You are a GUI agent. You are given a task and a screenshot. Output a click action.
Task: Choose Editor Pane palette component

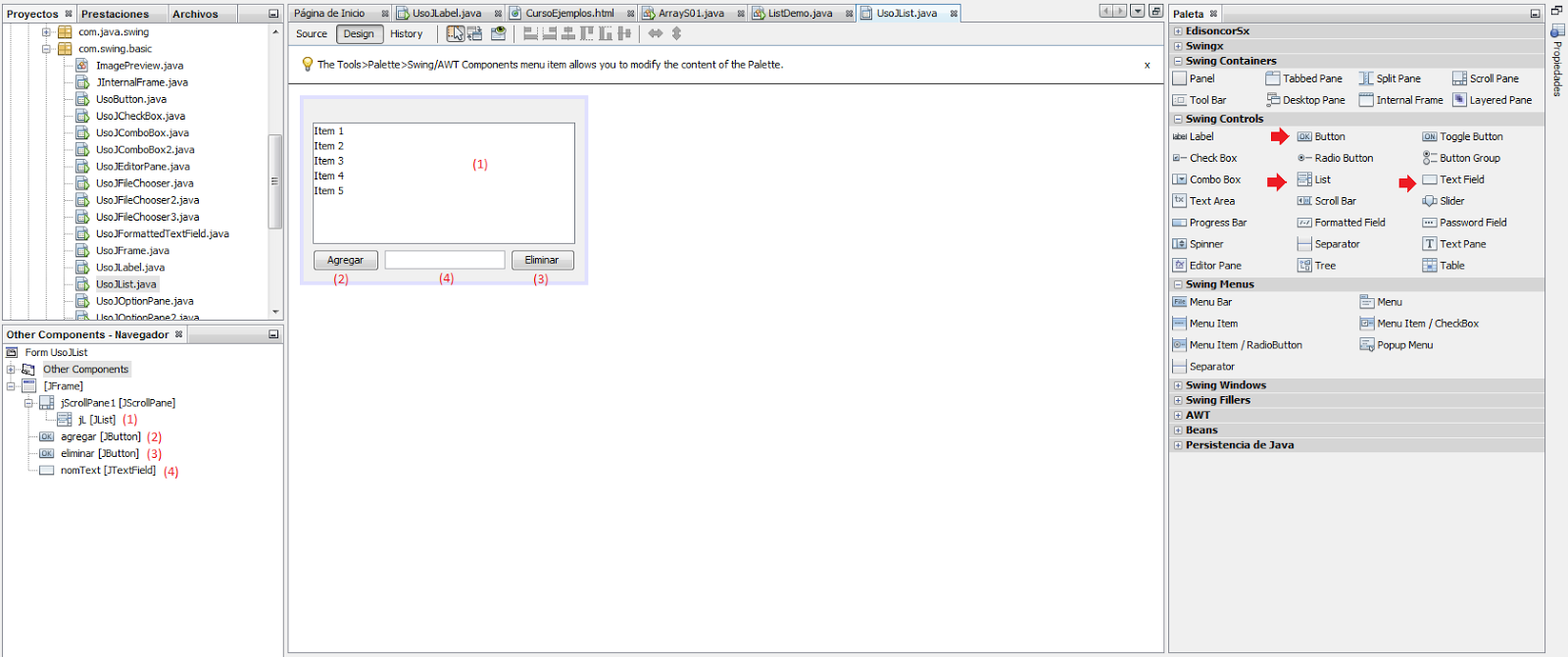[x=1206, y=266]
